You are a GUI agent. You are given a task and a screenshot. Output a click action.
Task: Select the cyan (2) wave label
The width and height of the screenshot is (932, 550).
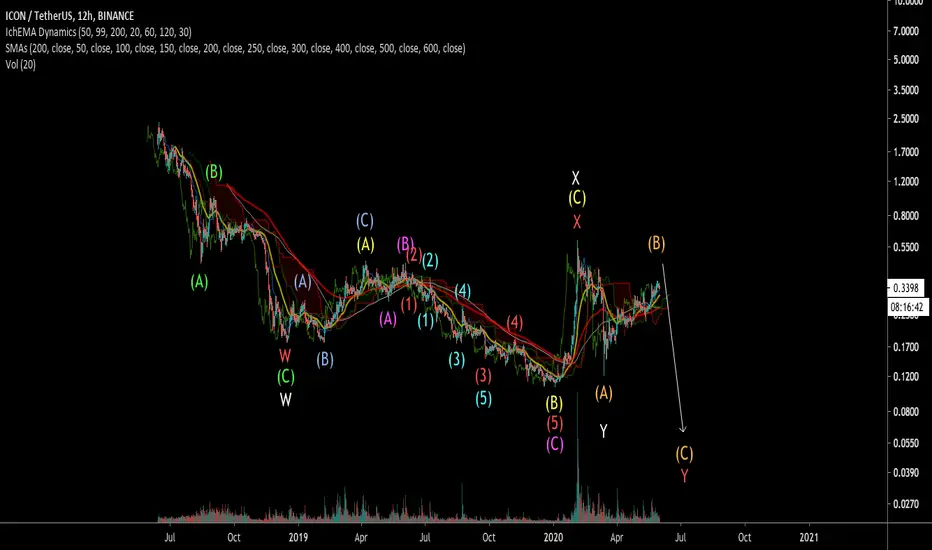point(430,260)
